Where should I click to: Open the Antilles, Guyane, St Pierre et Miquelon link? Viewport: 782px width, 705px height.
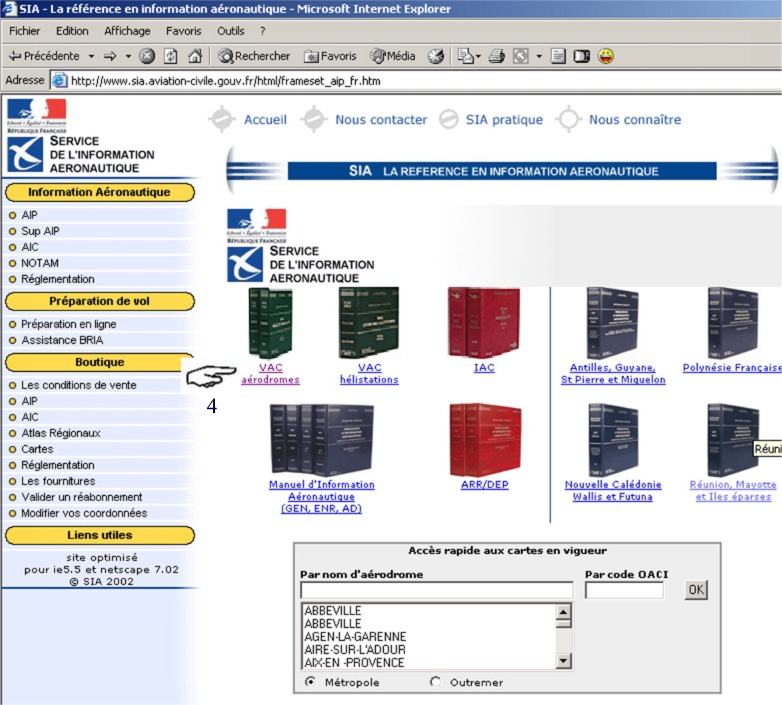click(x=613, y=373)
